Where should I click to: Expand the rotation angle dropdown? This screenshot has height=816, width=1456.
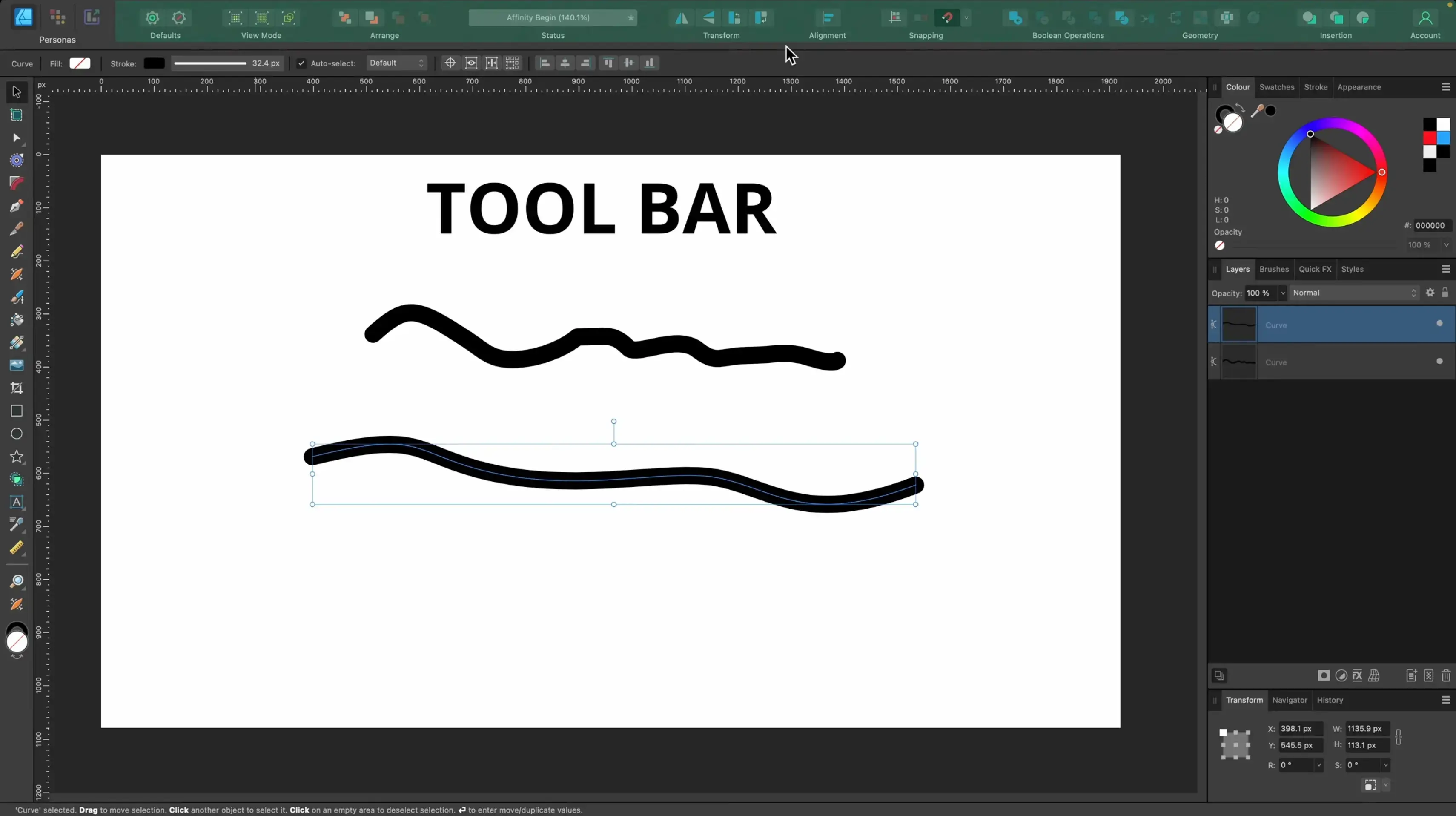1318,765
